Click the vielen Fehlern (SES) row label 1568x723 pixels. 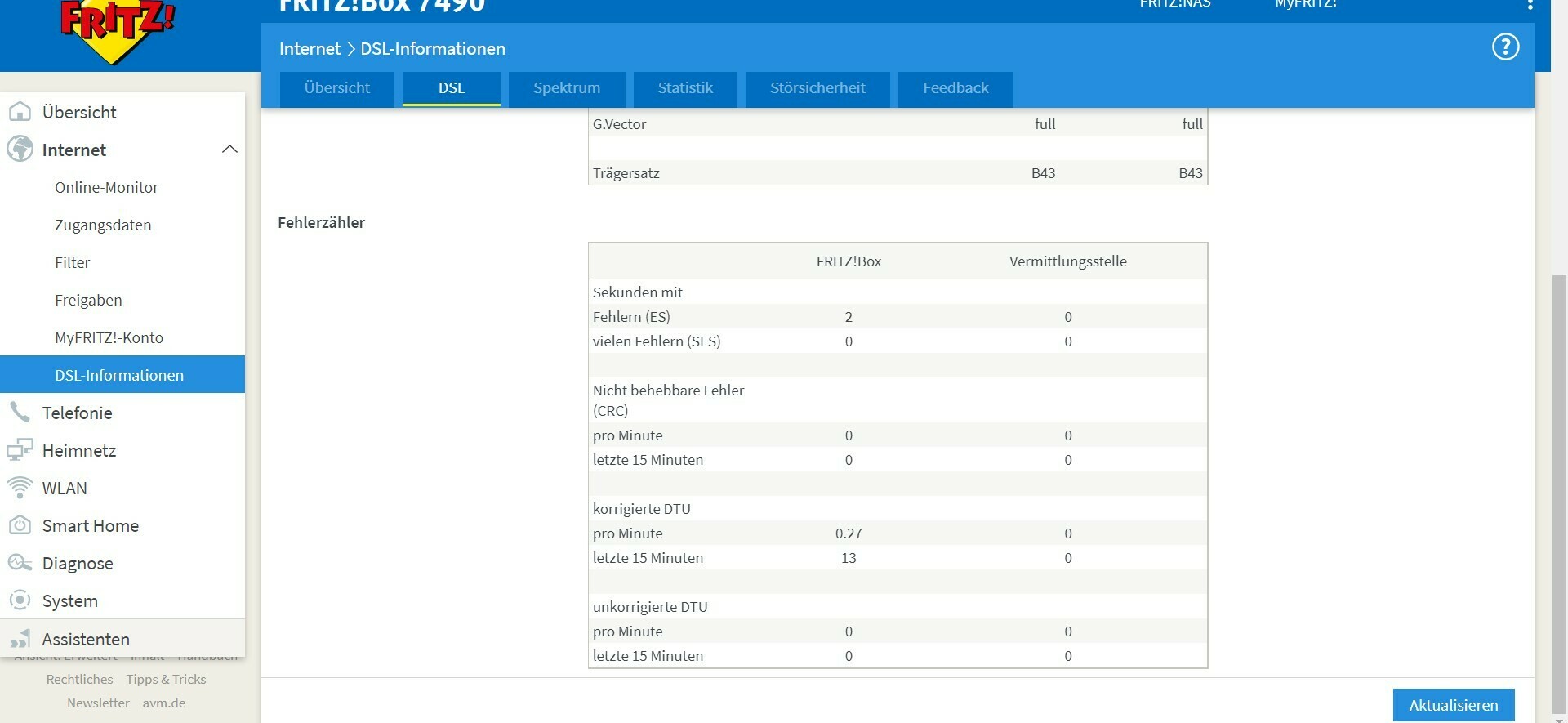pyautogui.click(x=657, y=341)
